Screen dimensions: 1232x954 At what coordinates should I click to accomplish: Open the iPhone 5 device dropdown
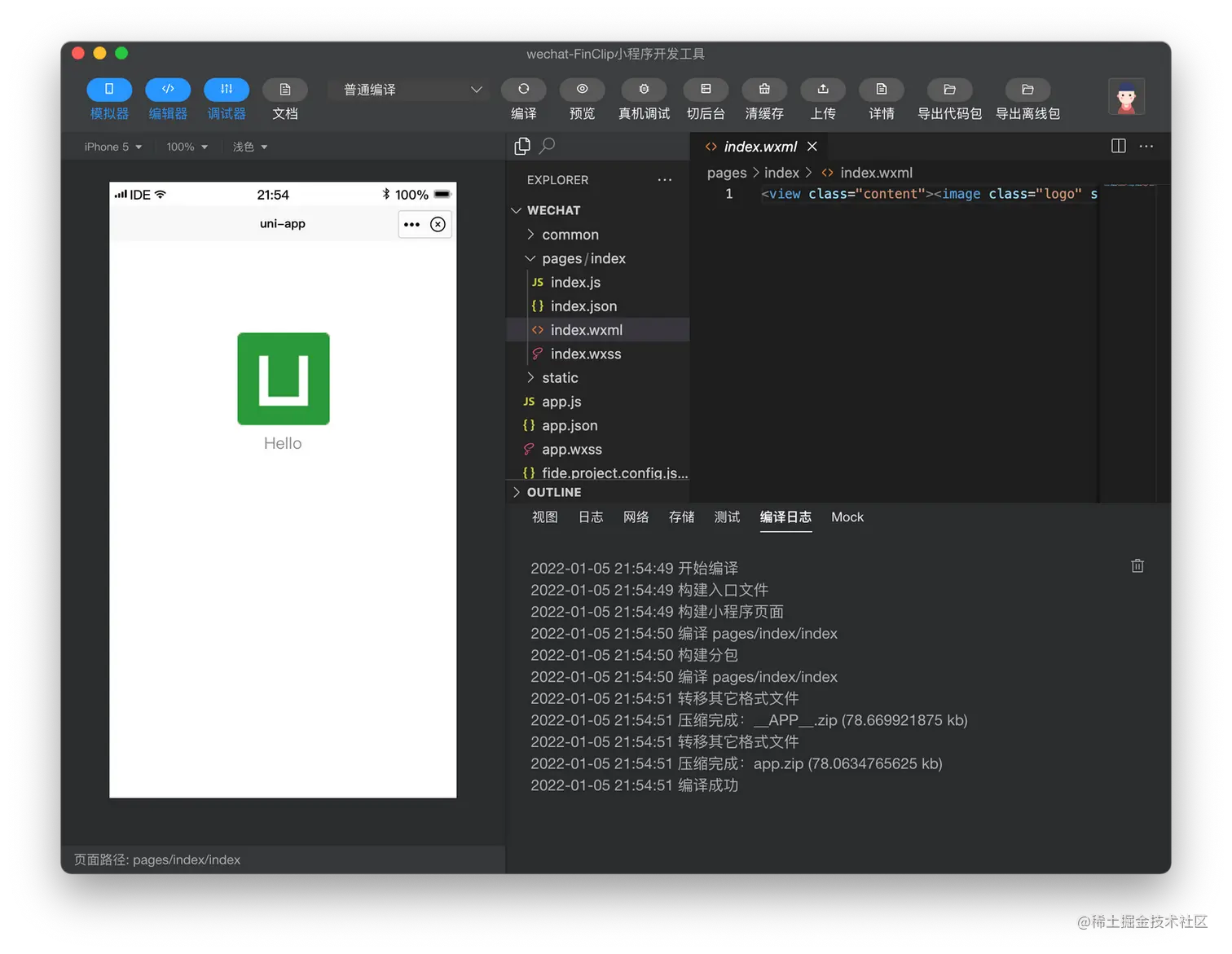[113, 147]
